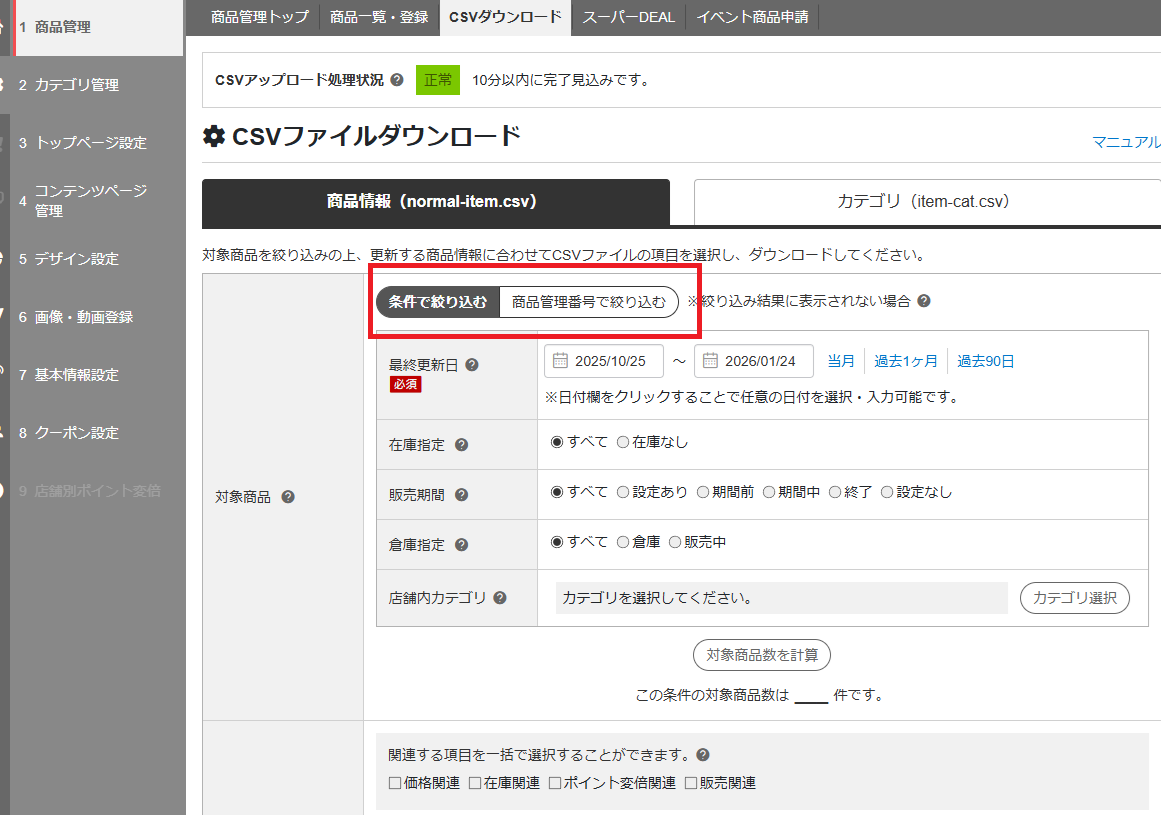Switch to カテゴリ (item-cat.csv) tab
Screen dimensions: 1161x815
click(923, 202)
